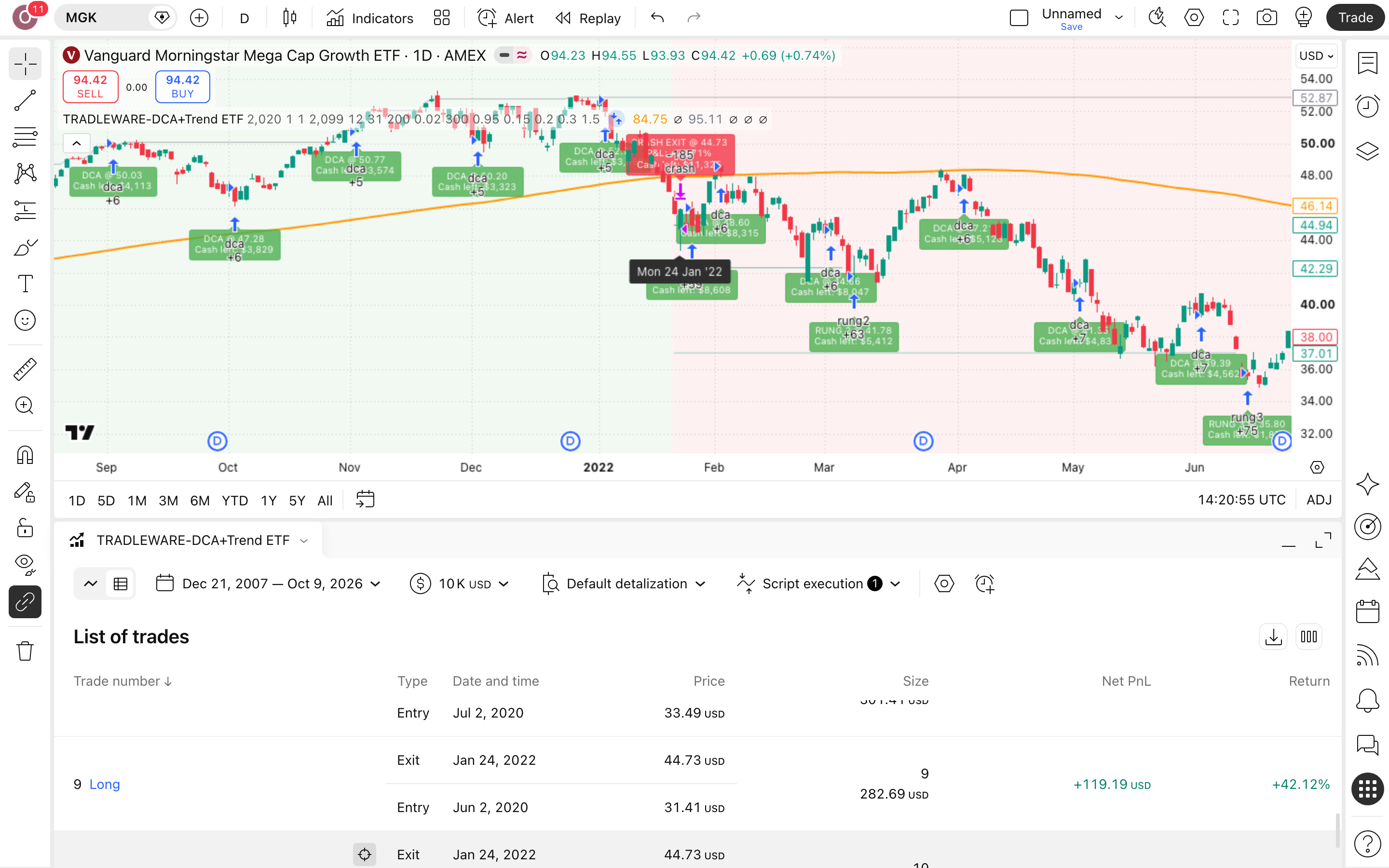The height and width of the screenshot is (868, 1389).
Task: Click the Trade button
Action: tap(1355, 18)
